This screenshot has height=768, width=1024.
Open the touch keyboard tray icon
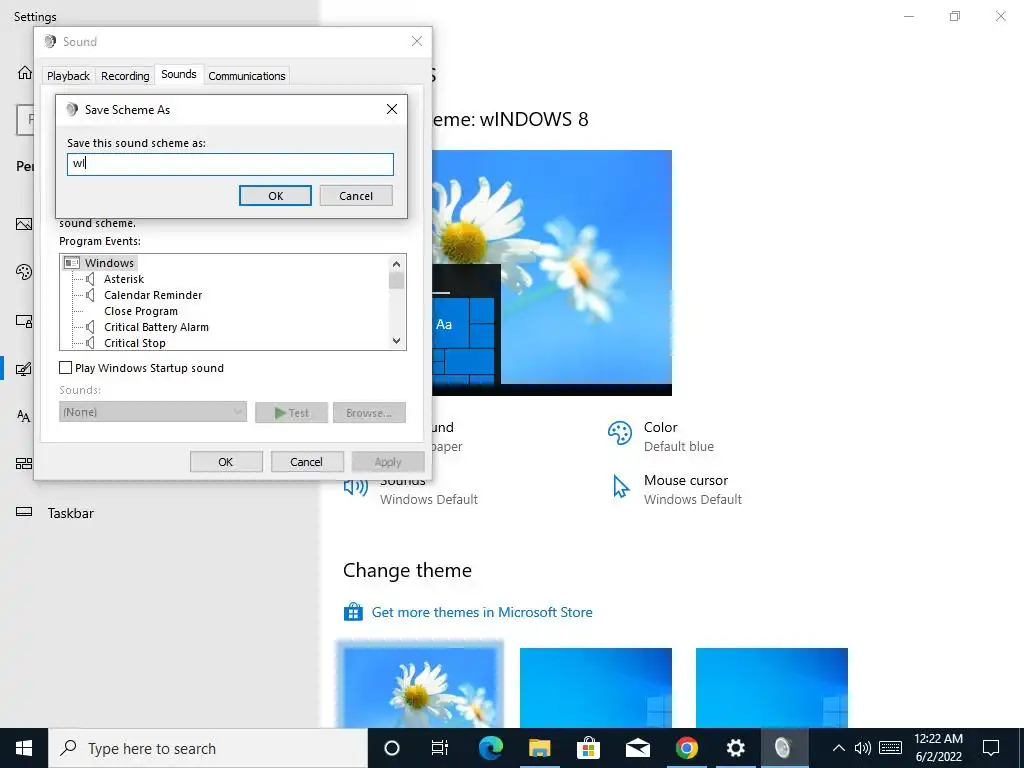point(891,748)
